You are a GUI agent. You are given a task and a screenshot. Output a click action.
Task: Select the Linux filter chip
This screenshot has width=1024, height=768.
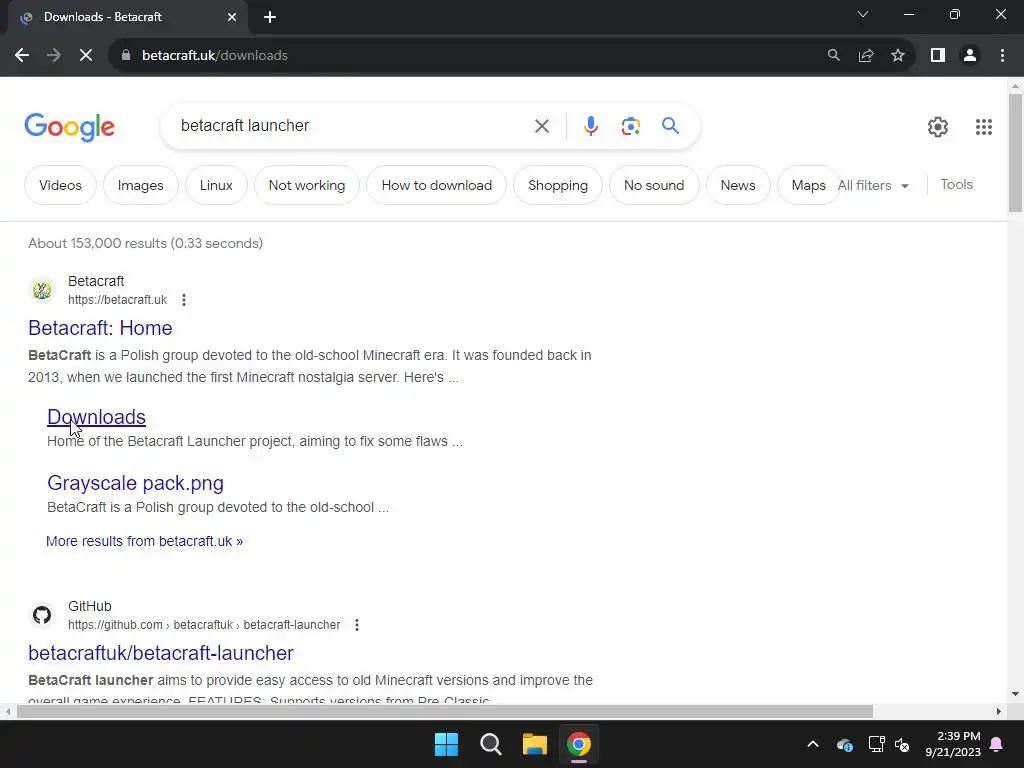pos(216,185)
